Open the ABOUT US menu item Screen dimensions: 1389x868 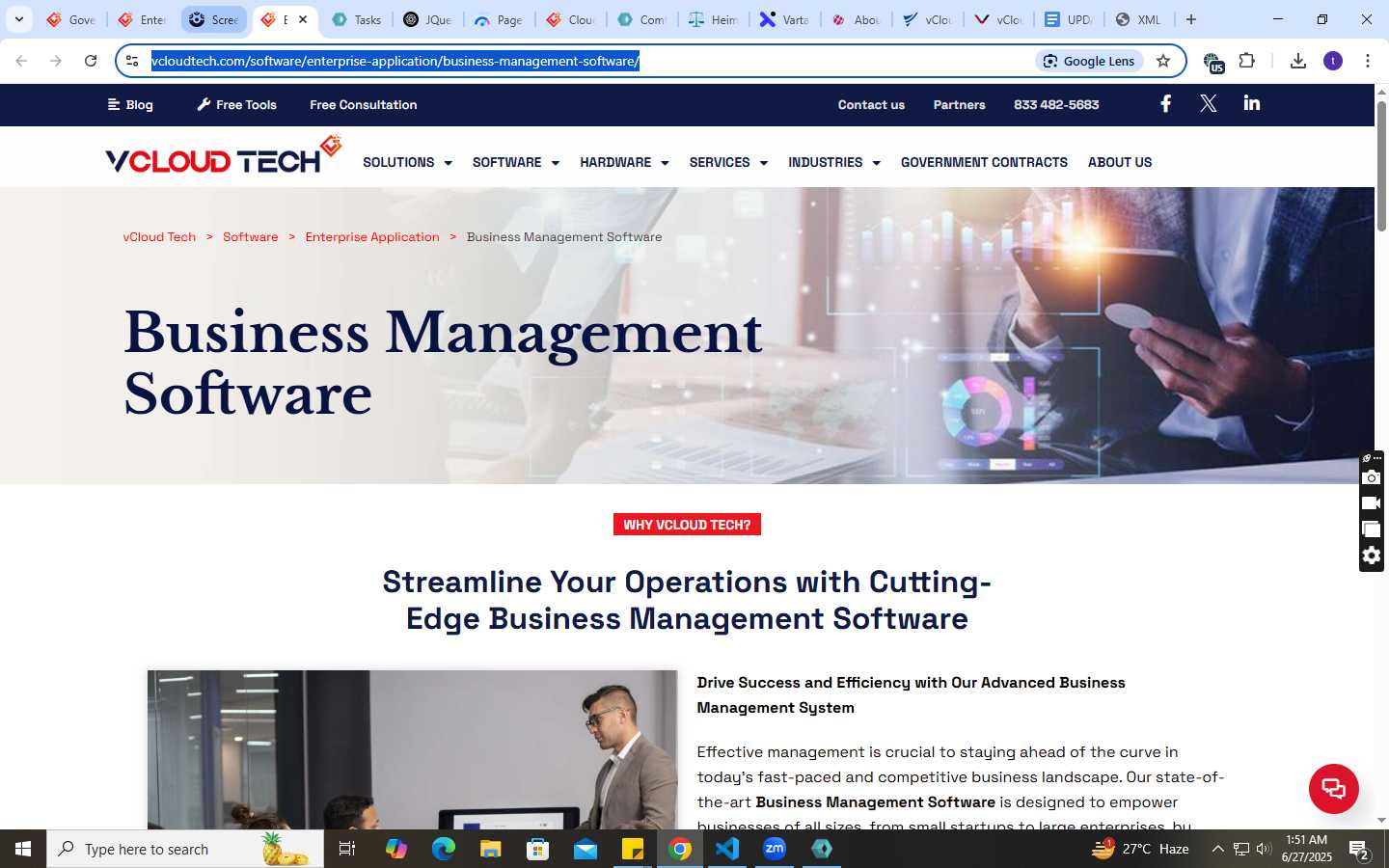click(1120, 162)
